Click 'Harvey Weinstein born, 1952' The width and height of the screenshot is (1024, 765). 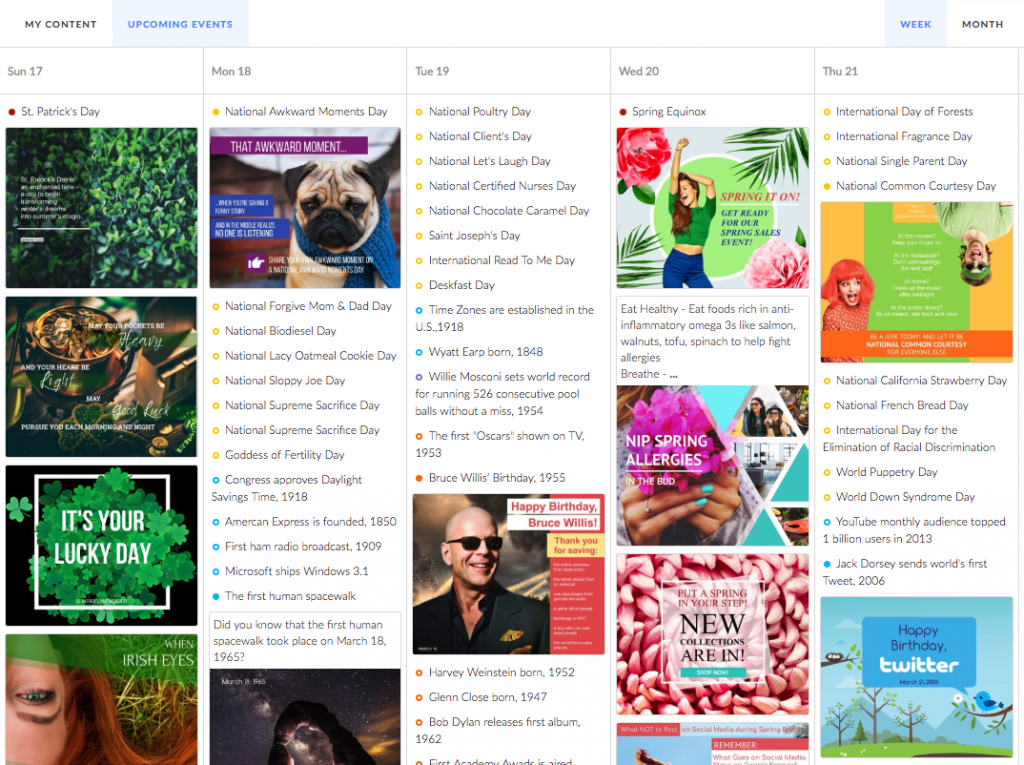[x=502, y=672]
